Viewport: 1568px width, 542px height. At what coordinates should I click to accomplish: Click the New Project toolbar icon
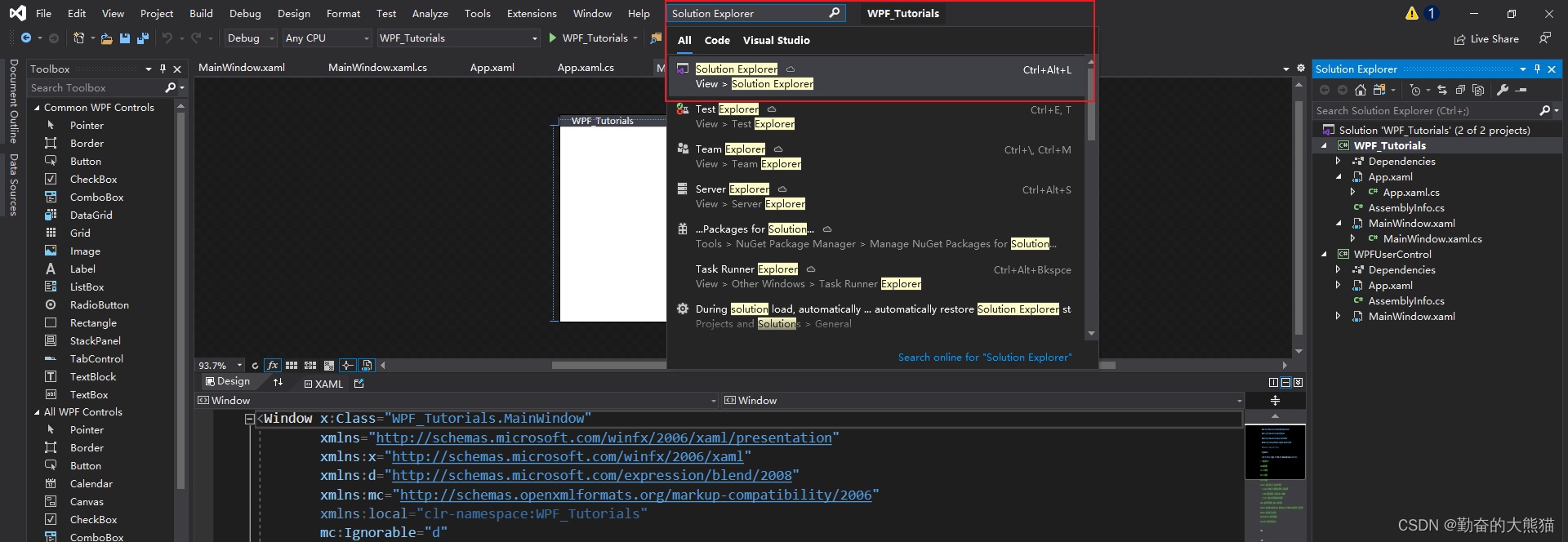[x=78, y=38]
